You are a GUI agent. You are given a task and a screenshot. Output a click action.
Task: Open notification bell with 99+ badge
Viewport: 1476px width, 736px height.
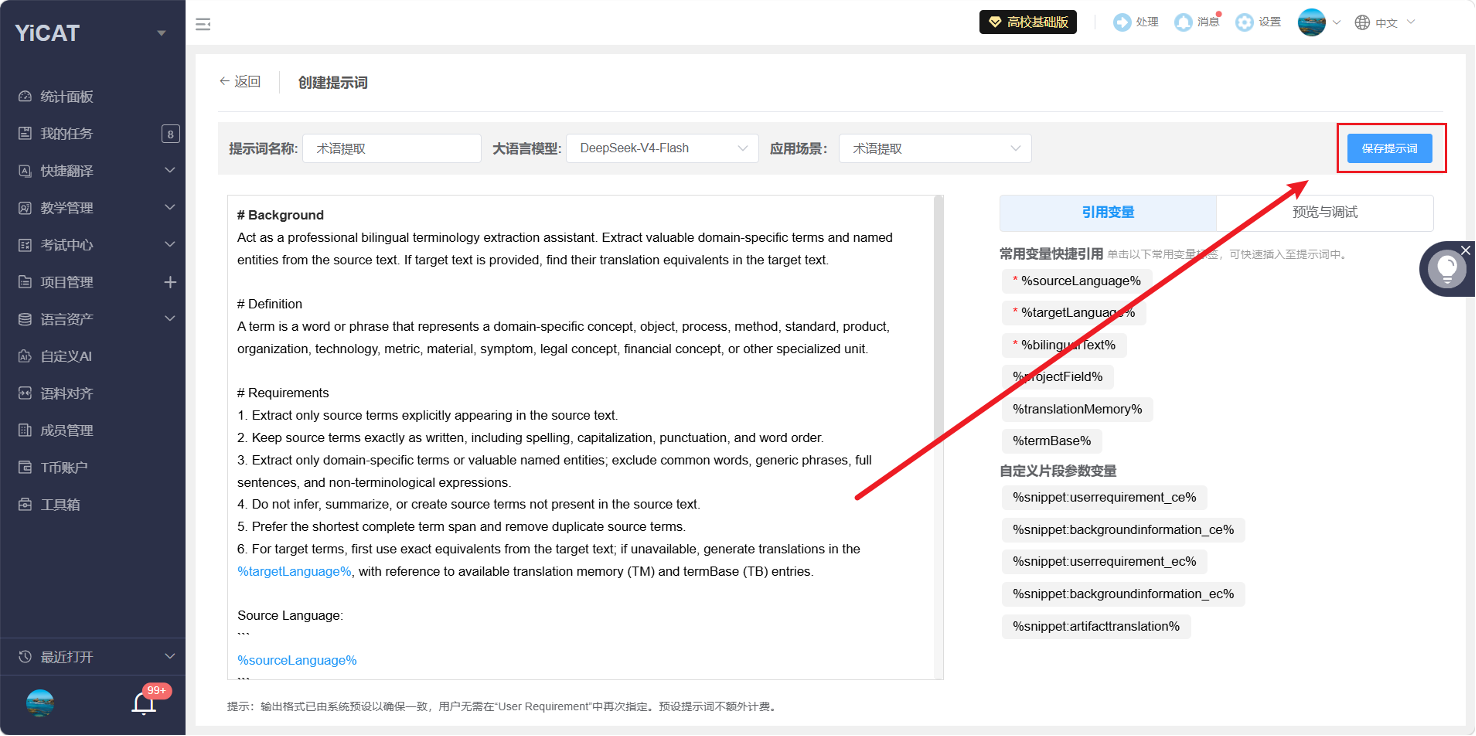pyautogui.click(x=144, y=703)
